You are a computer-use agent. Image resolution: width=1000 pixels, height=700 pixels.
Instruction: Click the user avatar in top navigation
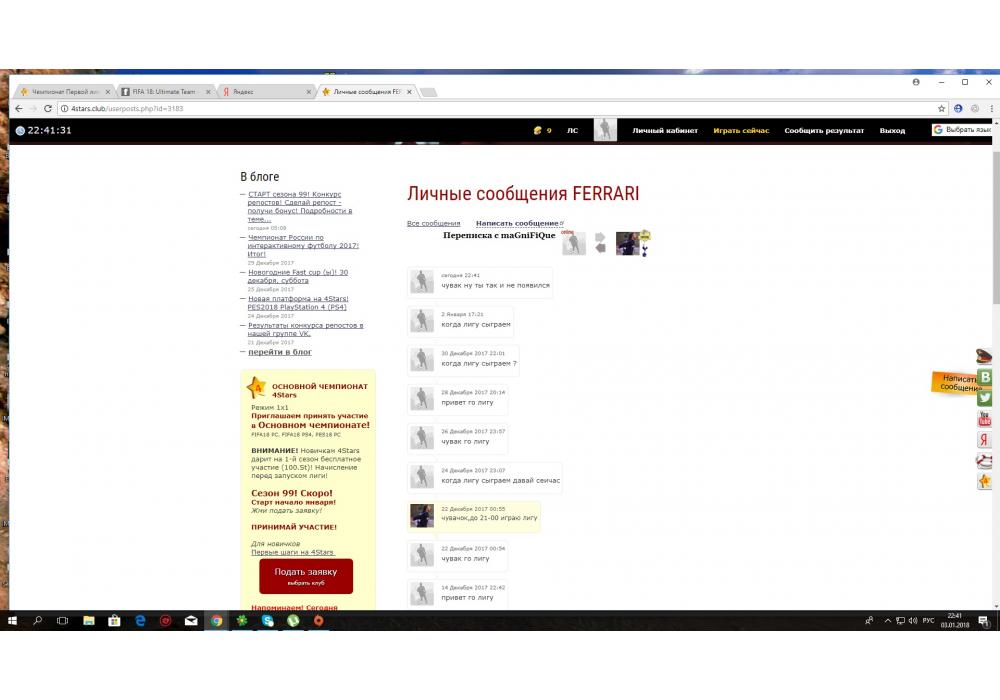point(605,130)
